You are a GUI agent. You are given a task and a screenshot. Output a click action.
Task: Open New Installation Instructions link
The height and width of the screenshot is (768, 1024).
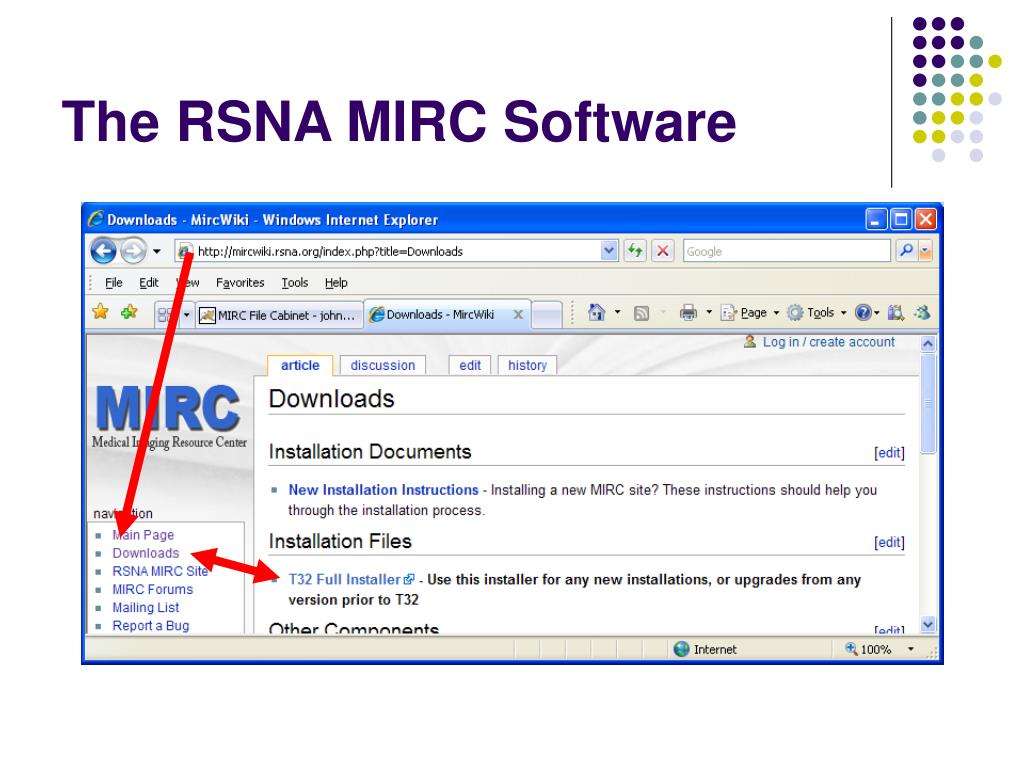tap(383, 490)
